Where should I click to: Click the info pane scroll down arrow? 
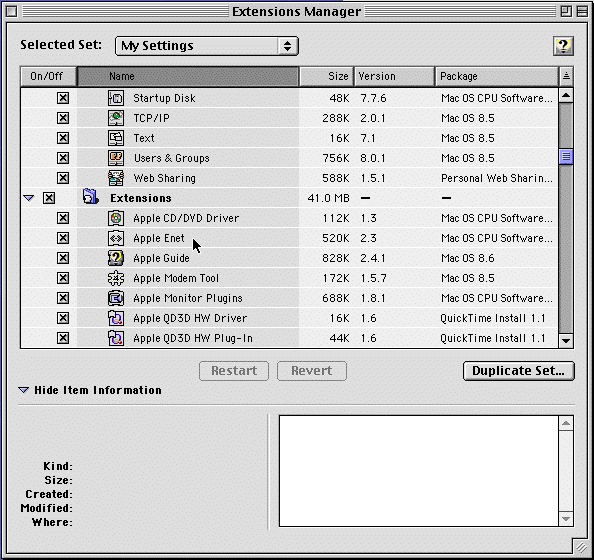[x=566, y=519]
